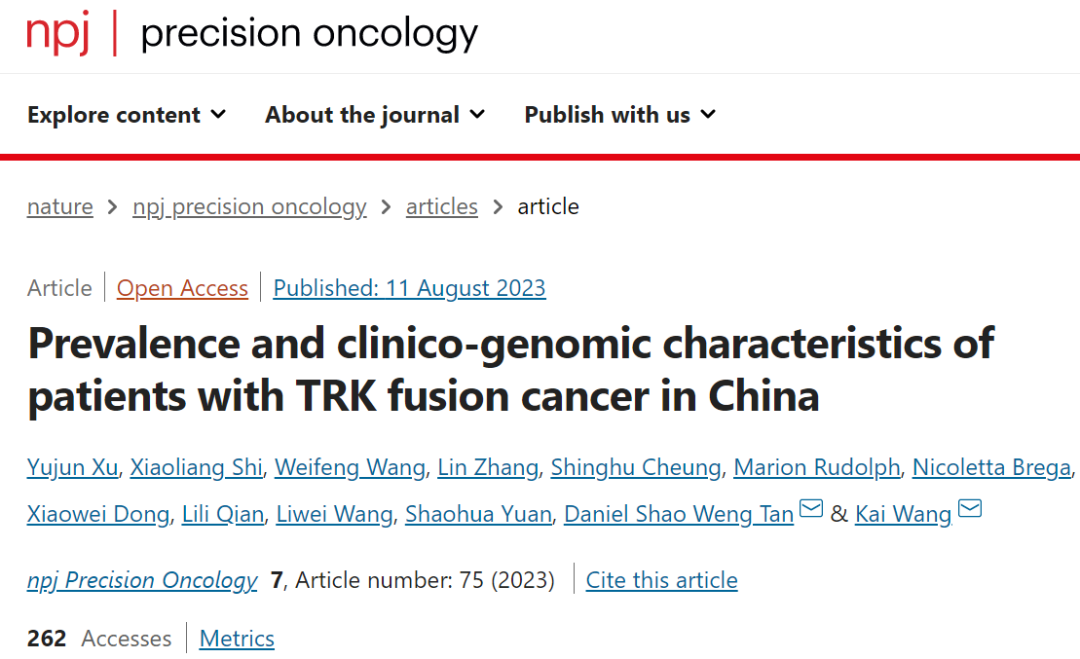The width and height of the screenshot is (1080, 659).
Task: Click author Nicoletta Brega's name
Action: [x=991, y=467]
